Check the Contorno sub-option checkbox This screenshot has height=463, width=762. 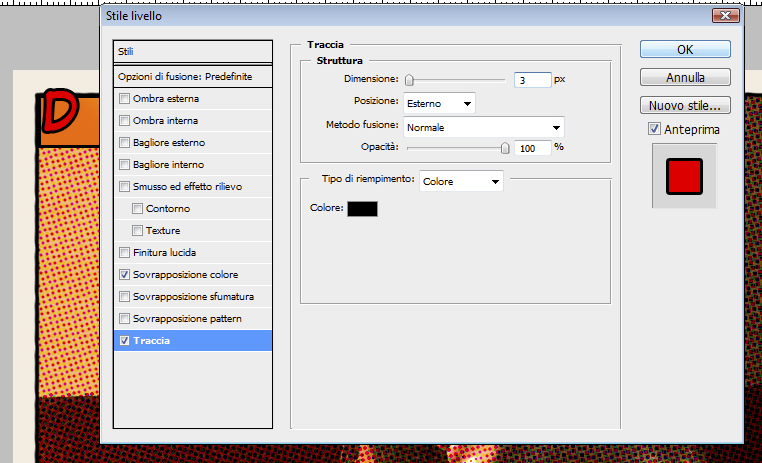(138, 208)
